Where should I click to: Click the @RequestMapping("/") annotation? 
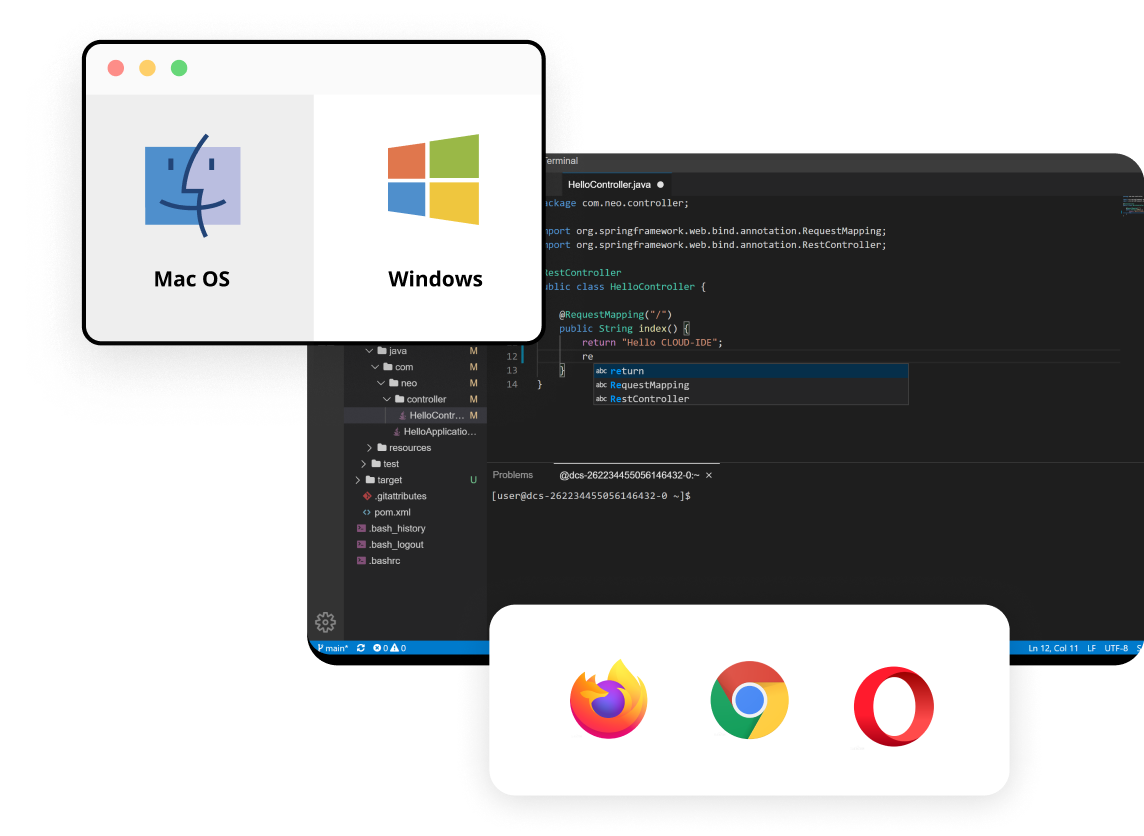(x=615, y=314)
